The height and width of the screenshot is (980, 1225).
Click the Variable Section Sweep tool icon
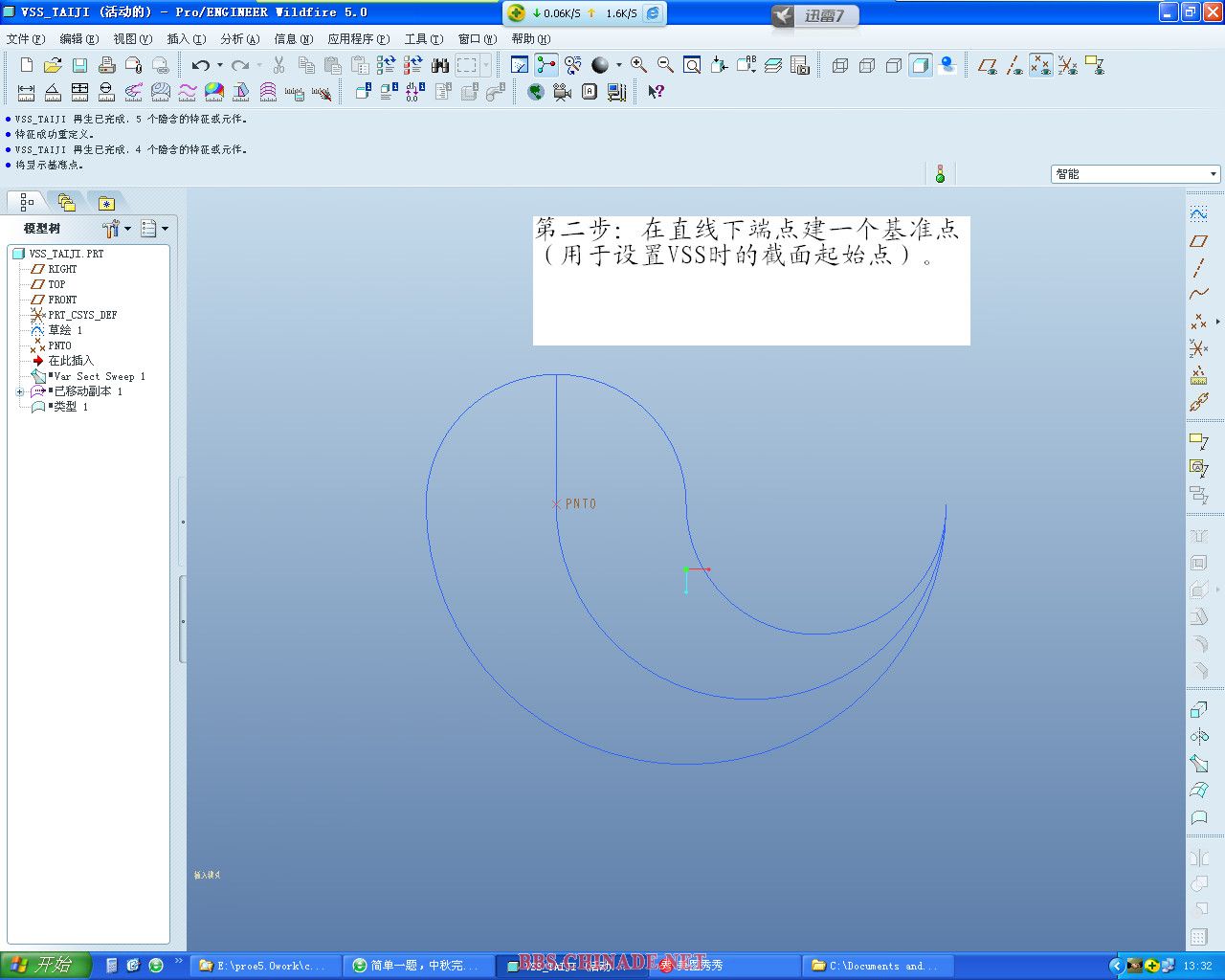click(x=1198, y=764)
